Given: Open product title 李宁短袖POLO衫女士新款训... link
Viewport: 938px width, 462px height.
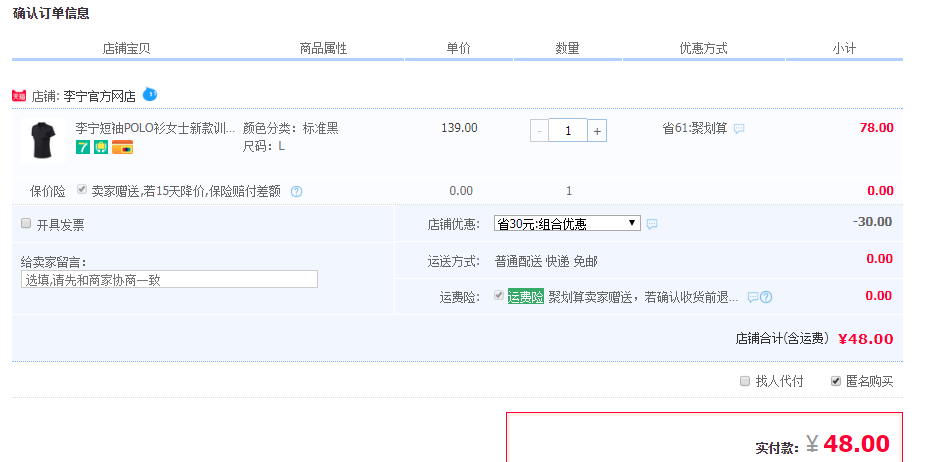Looking at the screenshot, I should pos(156,129).
